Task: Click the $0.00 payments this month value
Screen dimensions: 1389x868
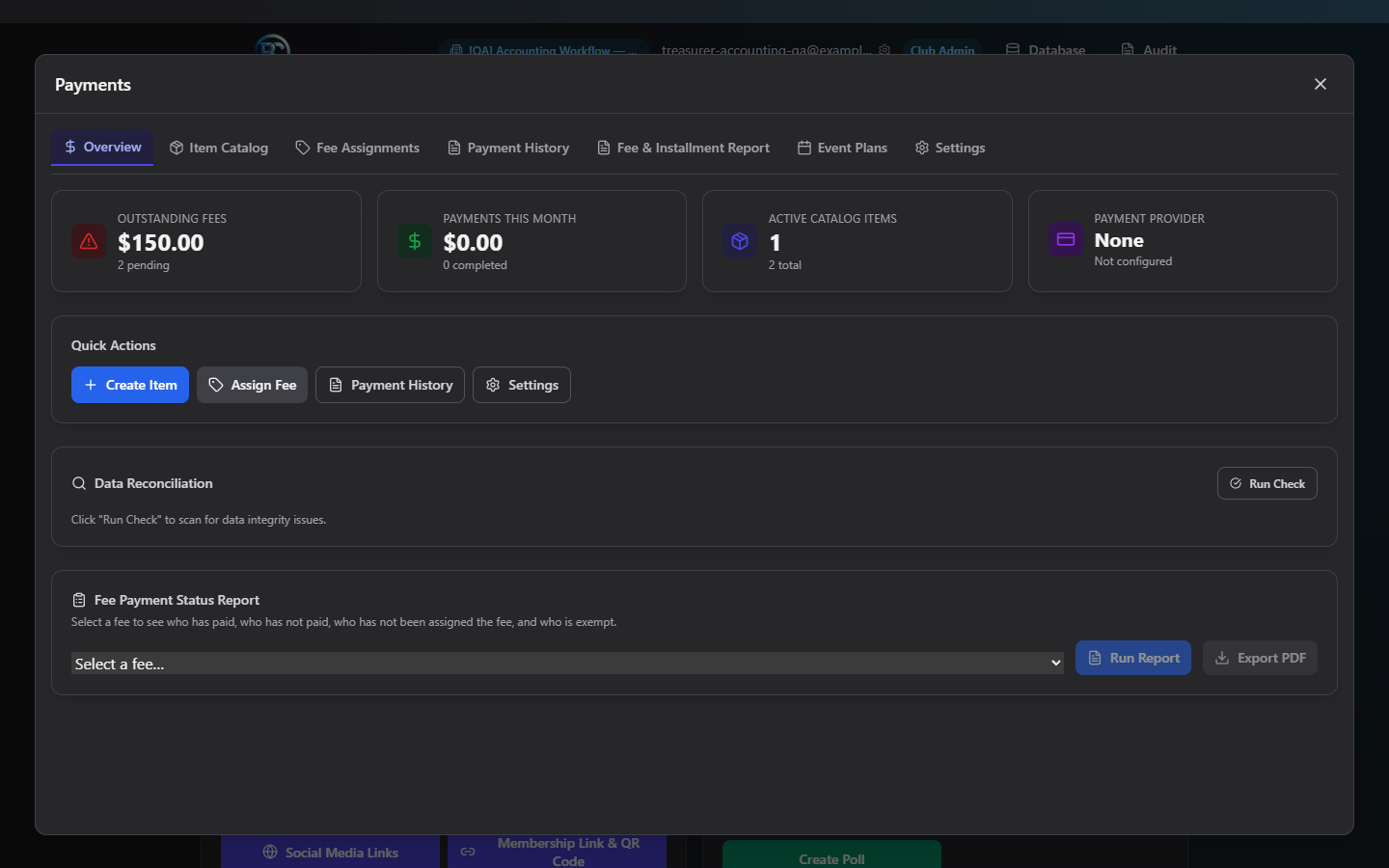Action: [473, 243]
